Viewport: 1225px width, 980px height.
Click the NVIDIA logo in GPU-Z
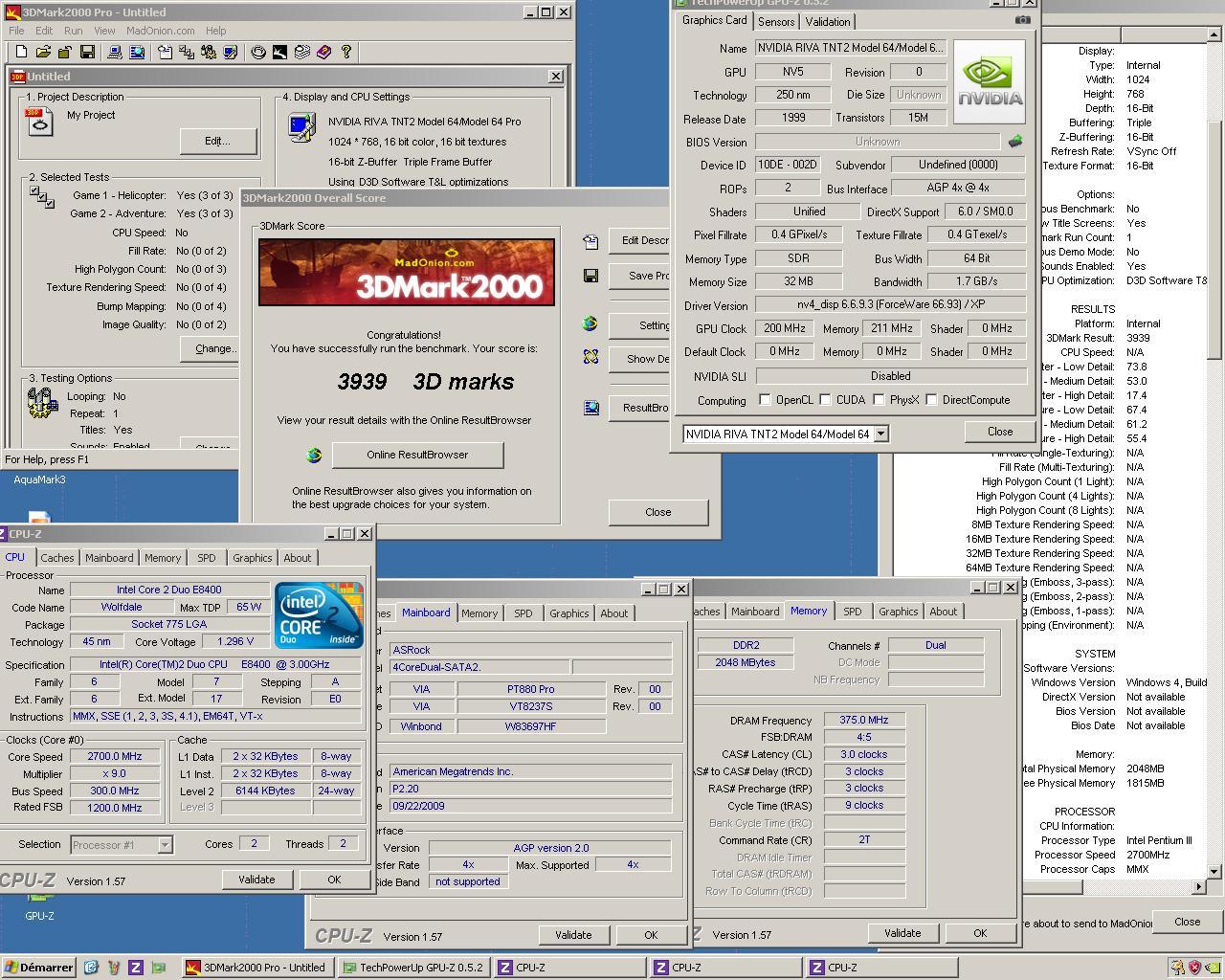click(x=990, y=81)
